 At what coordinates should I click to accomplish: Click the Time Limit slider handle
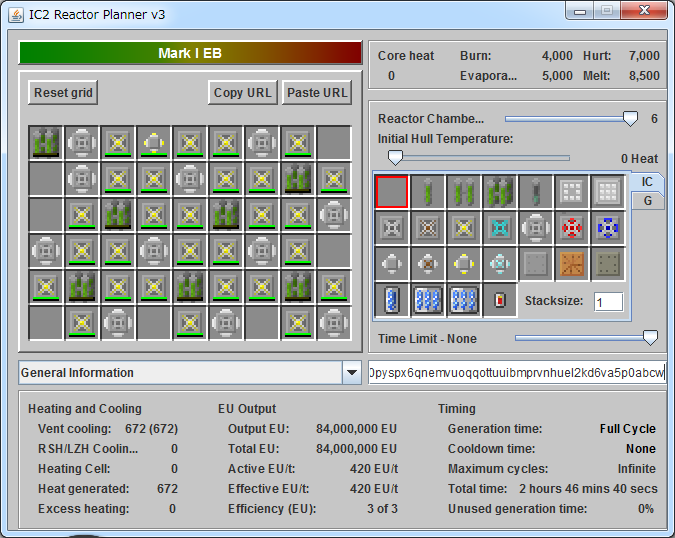[x=650, y=338]
